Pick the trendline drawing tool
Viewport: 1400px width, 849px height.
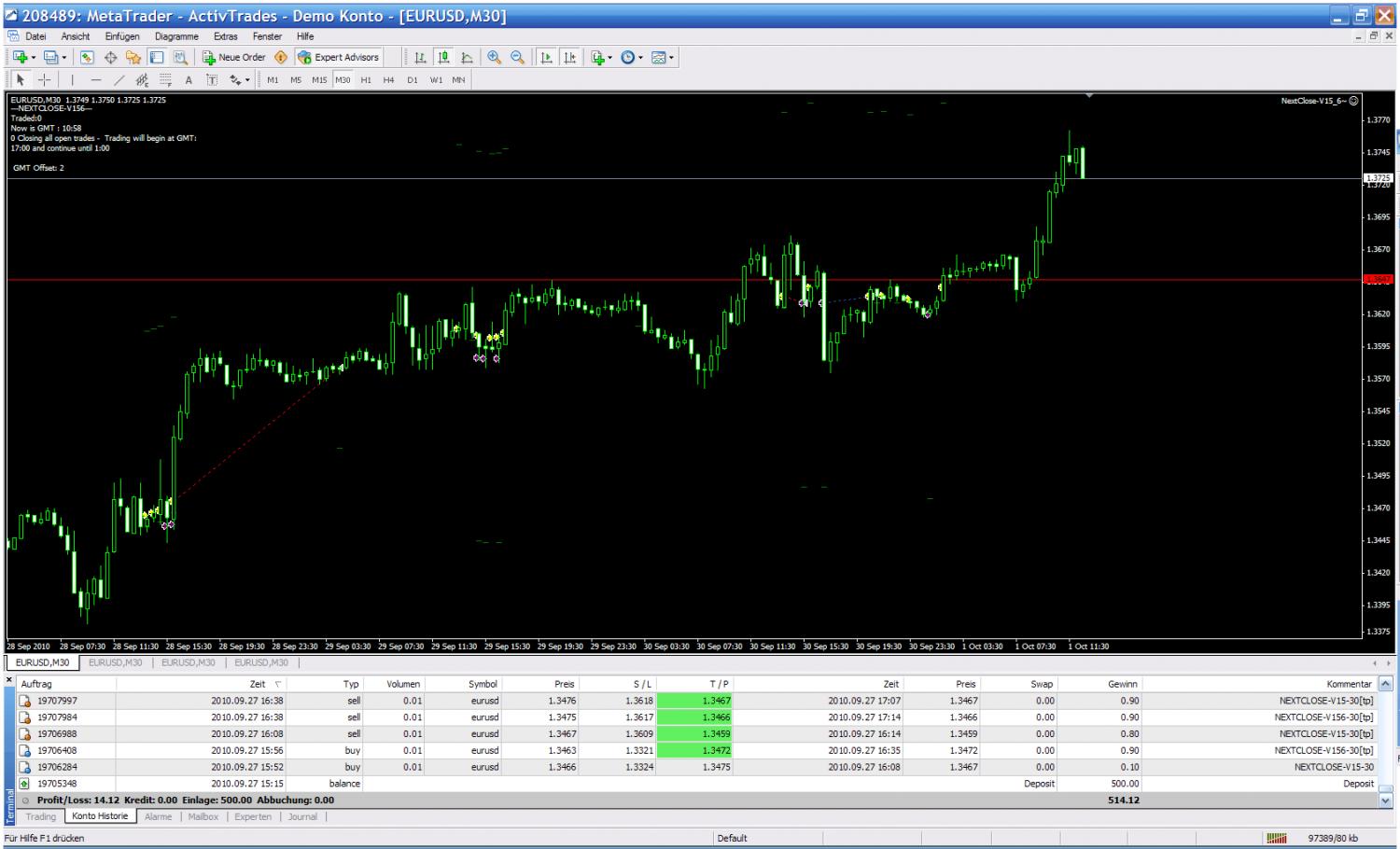click(x=119, y=80)
